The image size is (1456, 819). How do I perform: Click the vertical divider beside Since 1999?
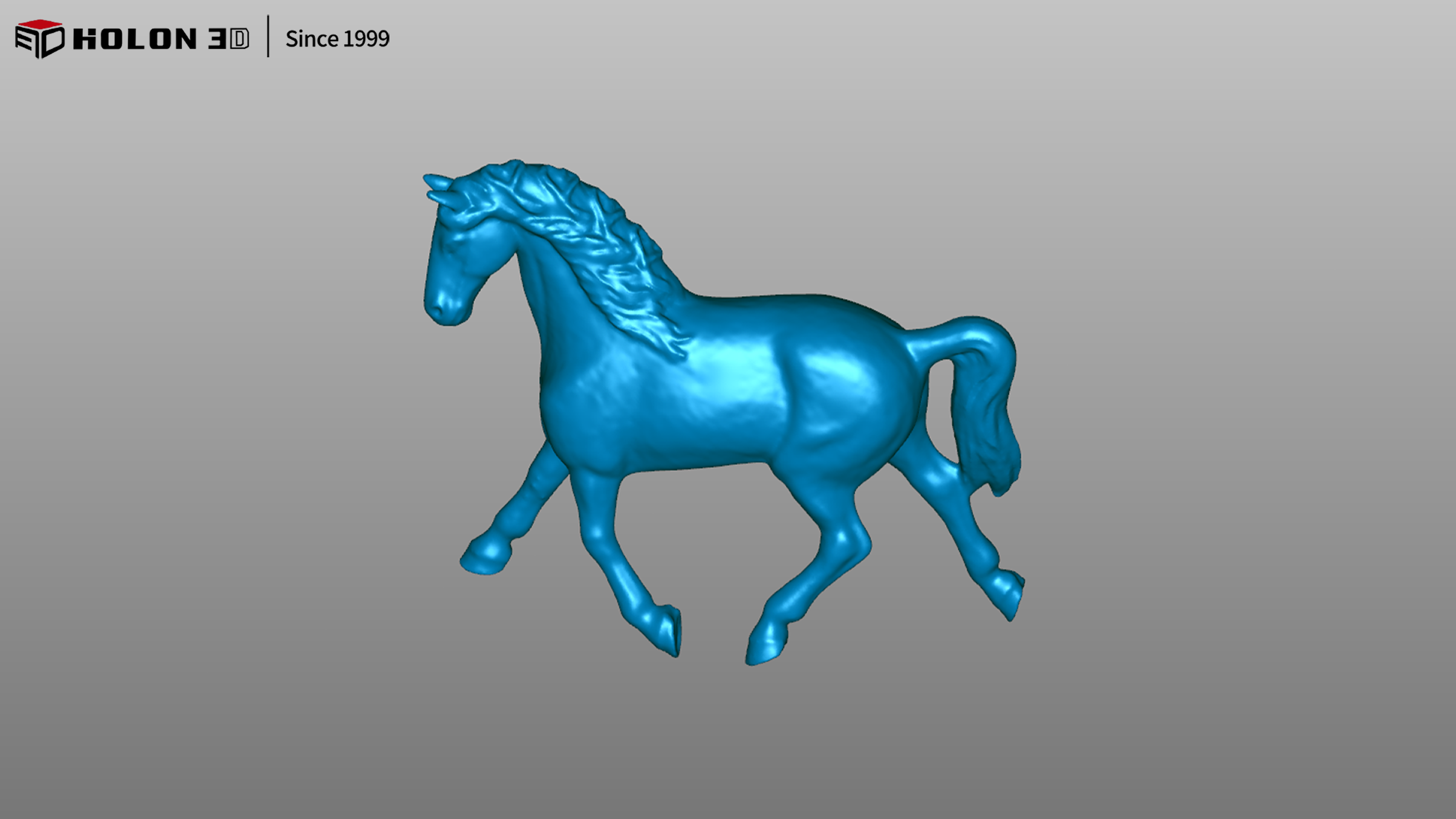tap(268, 36)
